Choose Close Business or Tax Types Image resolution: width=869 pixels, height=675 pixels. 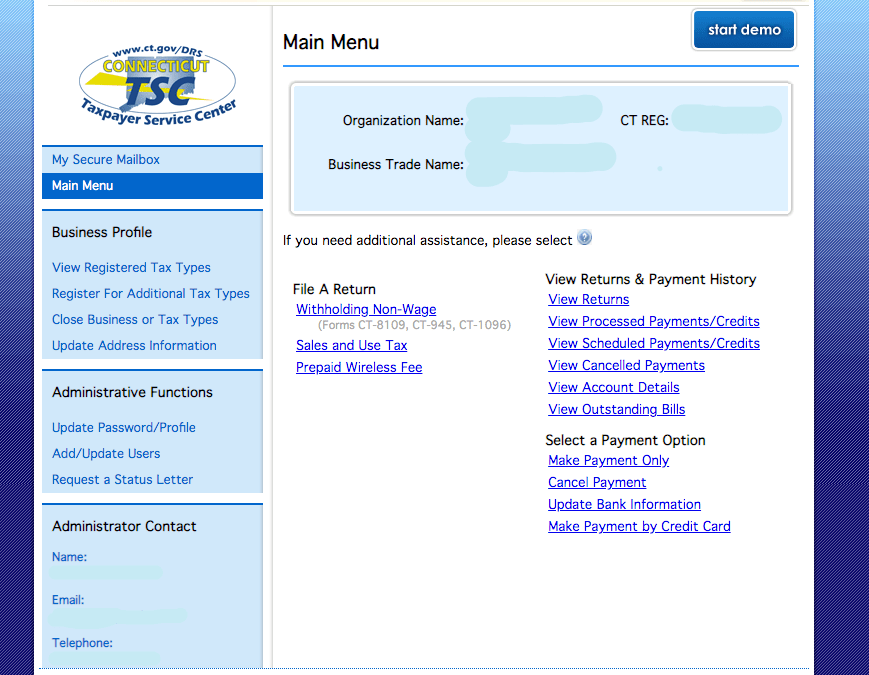point(135,320)
